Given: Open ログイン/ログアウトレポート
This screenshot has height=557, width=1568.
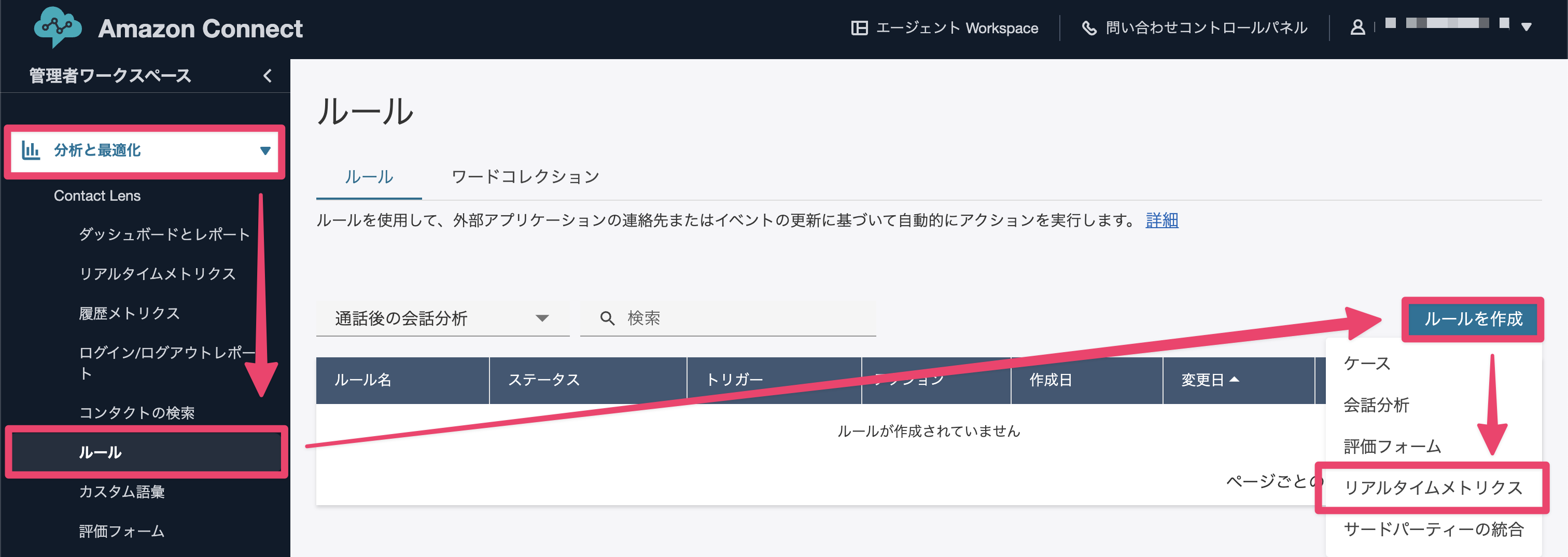Looking at the screenshot, I should pyautogui.click(x=167, y=363).
